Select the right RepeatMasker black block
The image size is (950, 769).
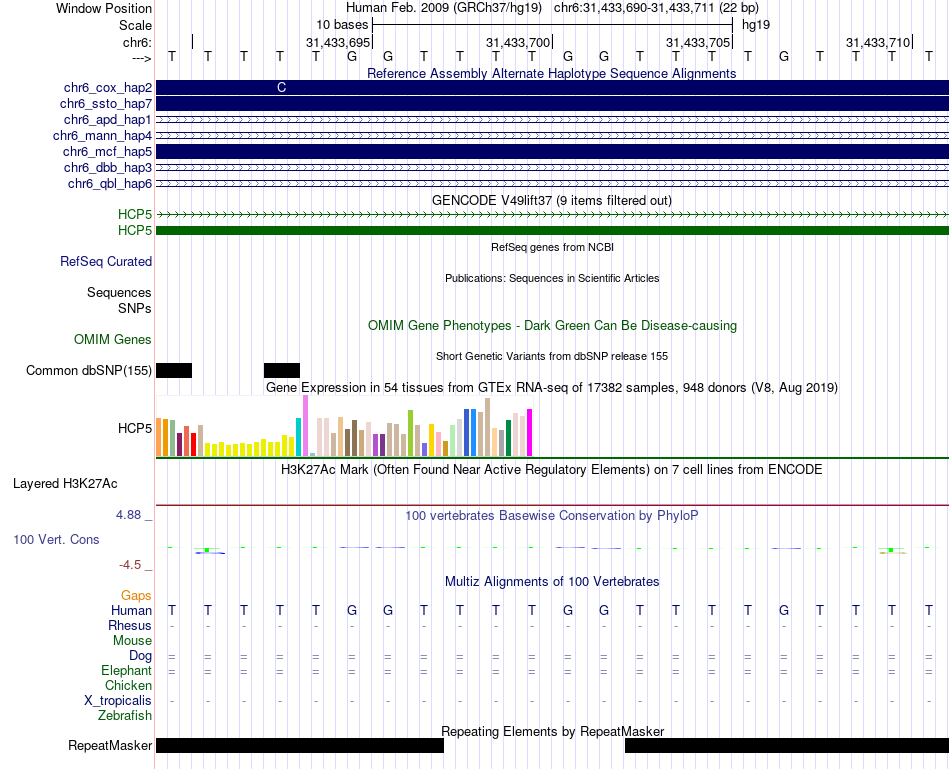tap(786, 745)
